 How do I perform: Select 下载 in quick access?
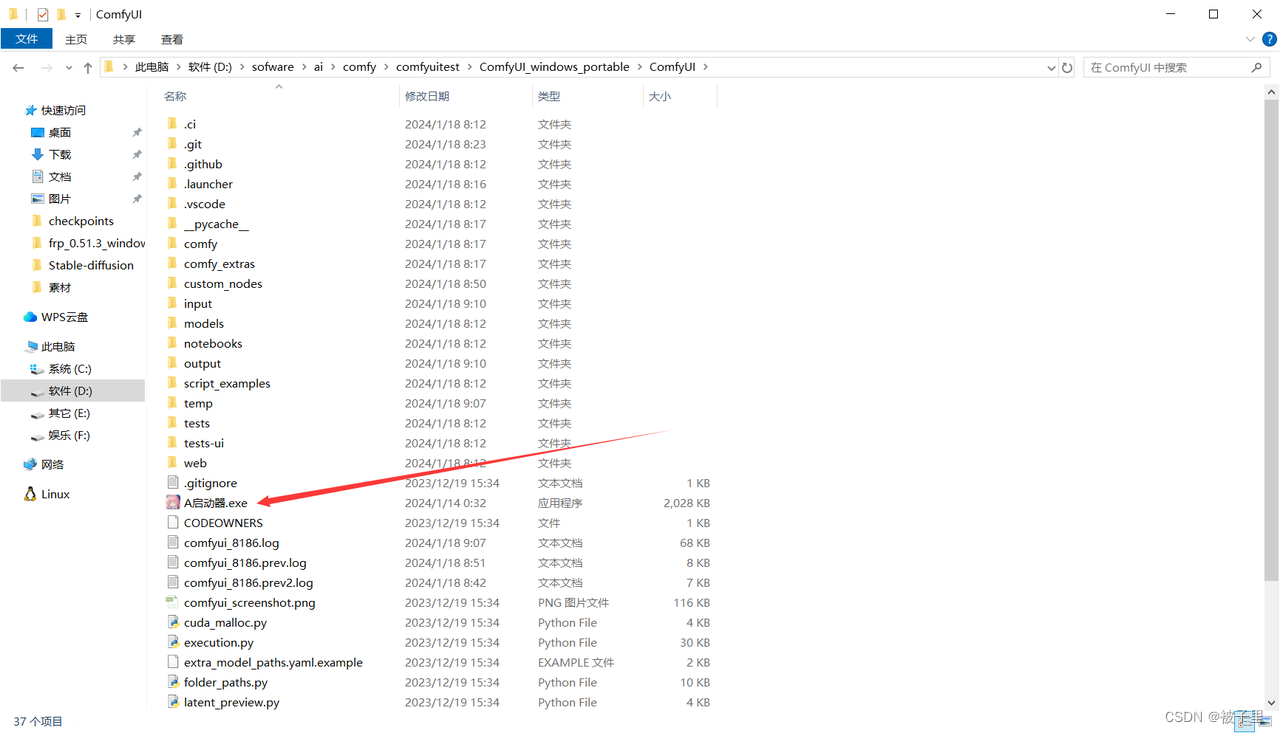click(60, 154)
